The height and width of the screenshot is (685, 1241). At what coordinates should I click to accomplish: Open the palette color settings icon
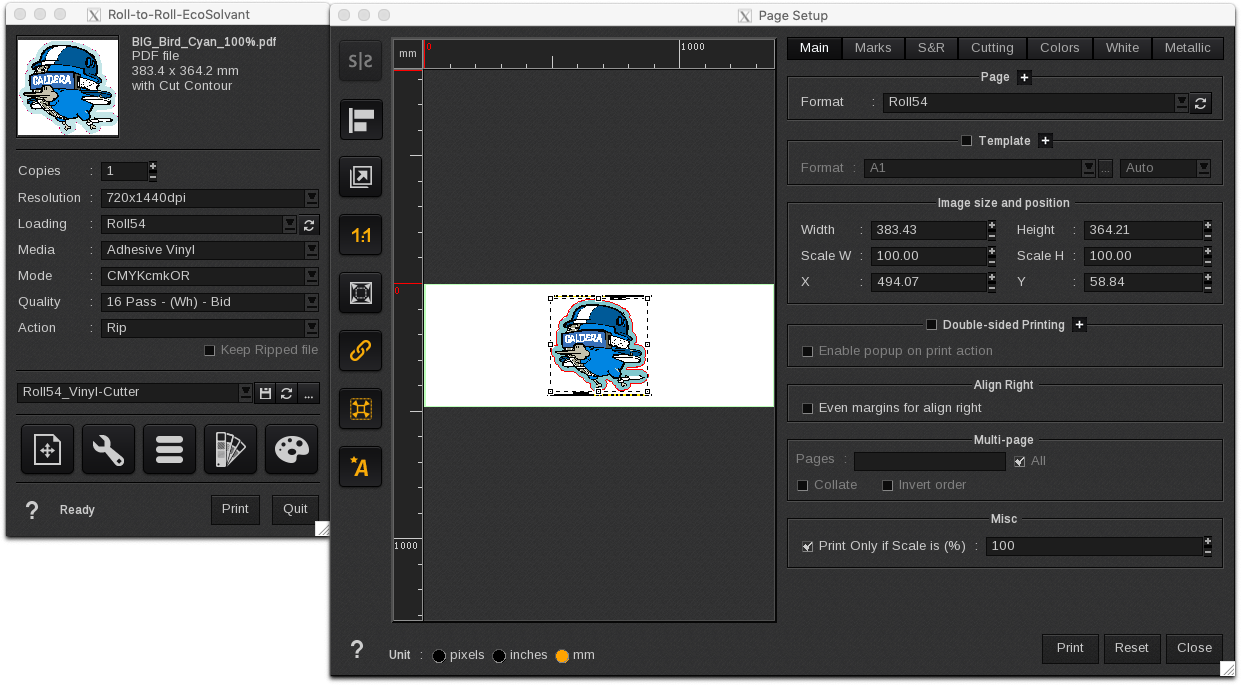tap(291, 449)
